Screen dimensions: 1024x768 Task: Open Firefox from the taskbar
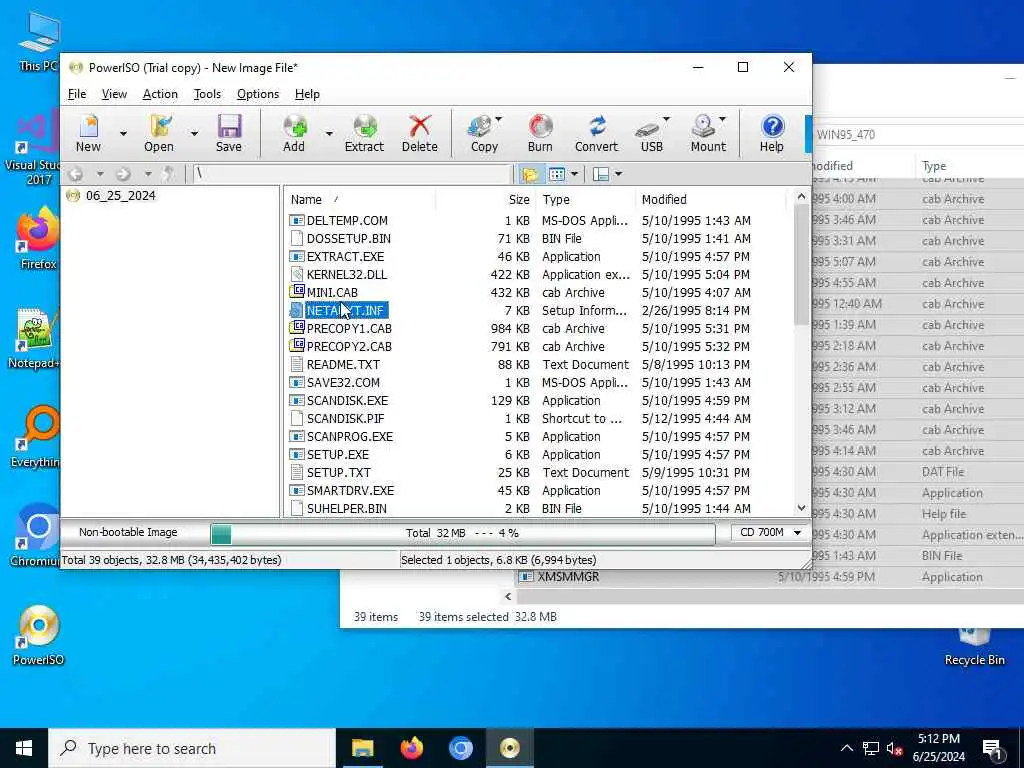click(x=411, y=748)
